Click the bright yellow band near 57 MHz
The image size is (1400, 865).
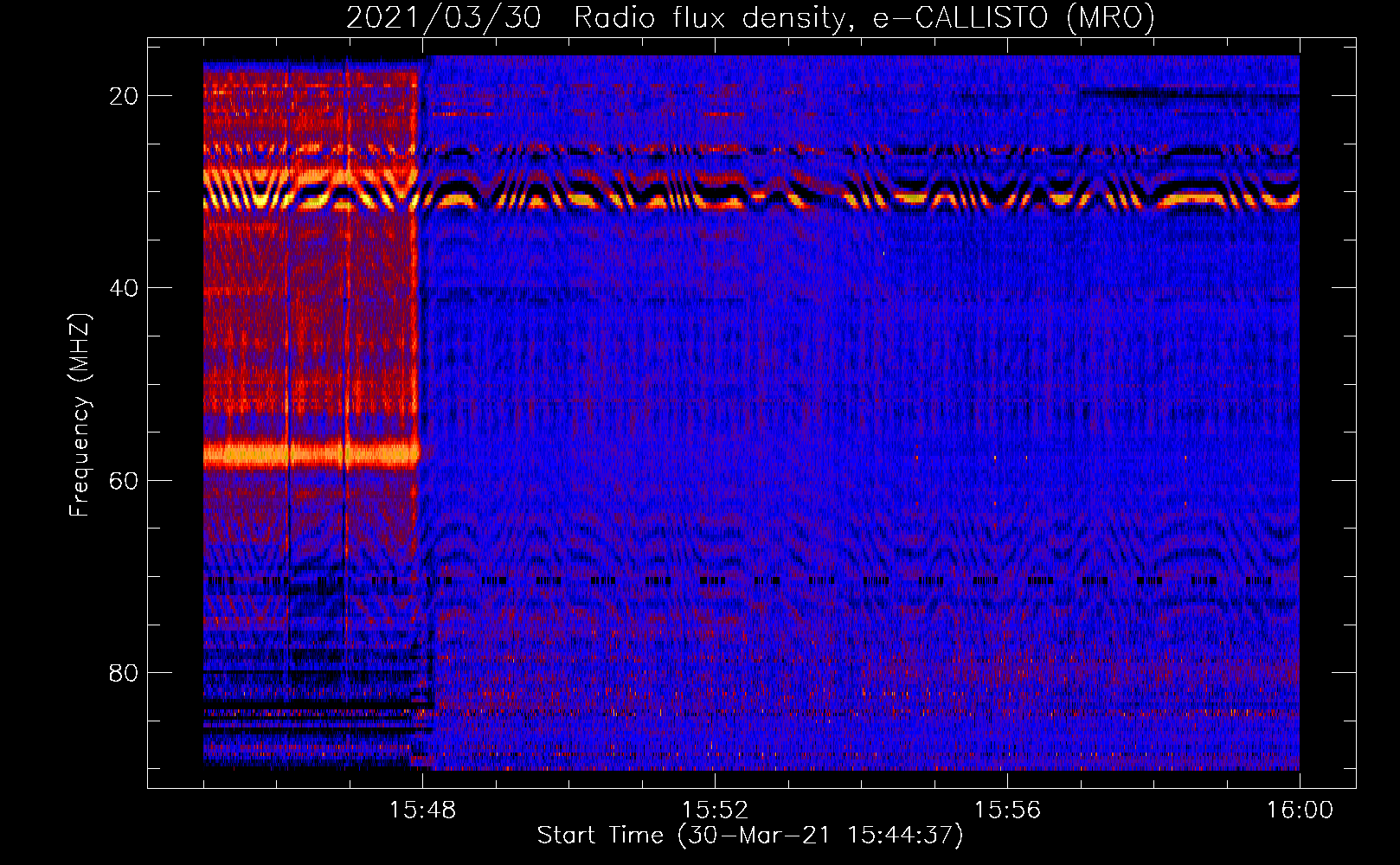coord(311,453)
